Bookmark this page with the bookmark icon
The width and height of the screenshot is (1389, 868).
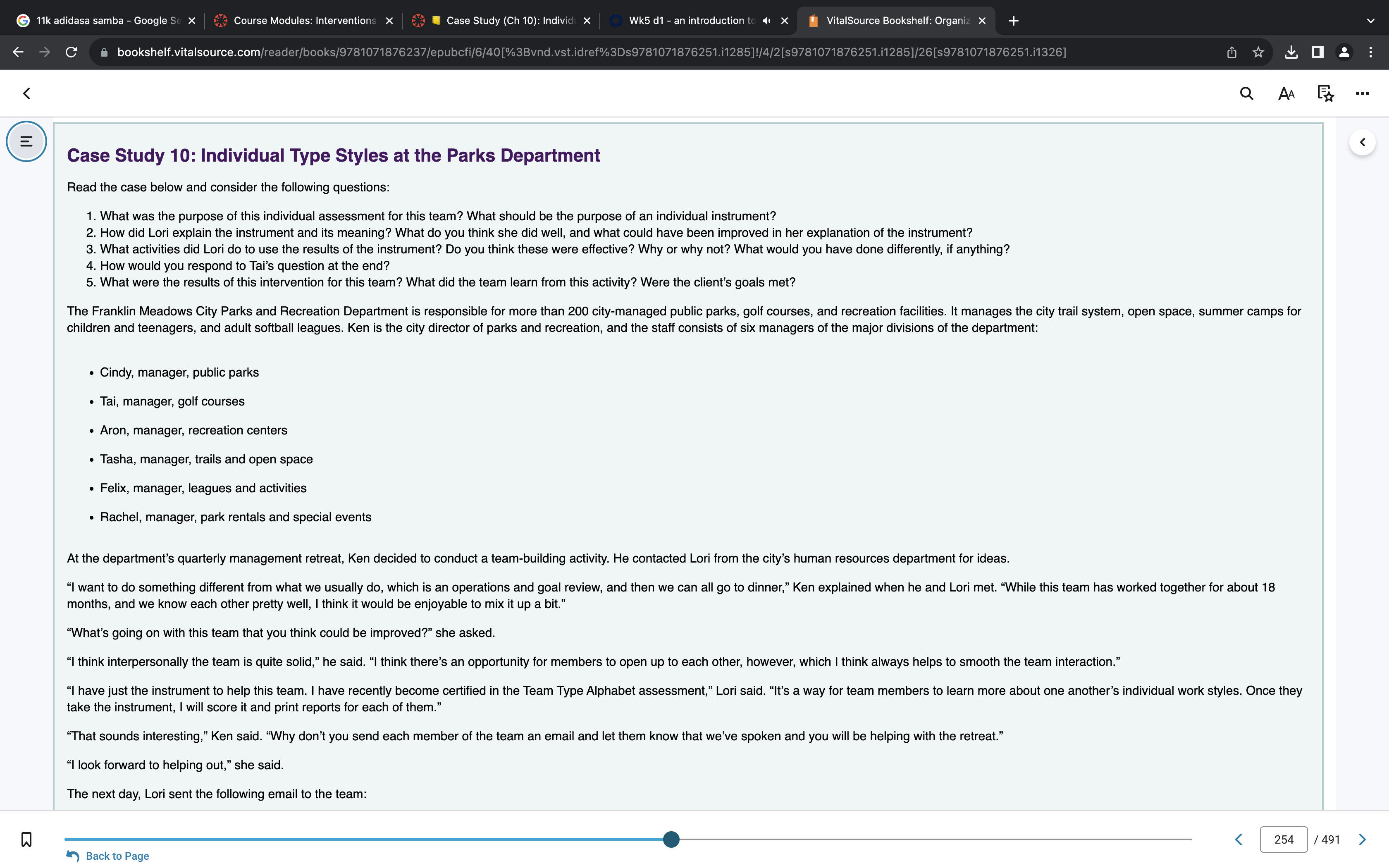[26, 839]
